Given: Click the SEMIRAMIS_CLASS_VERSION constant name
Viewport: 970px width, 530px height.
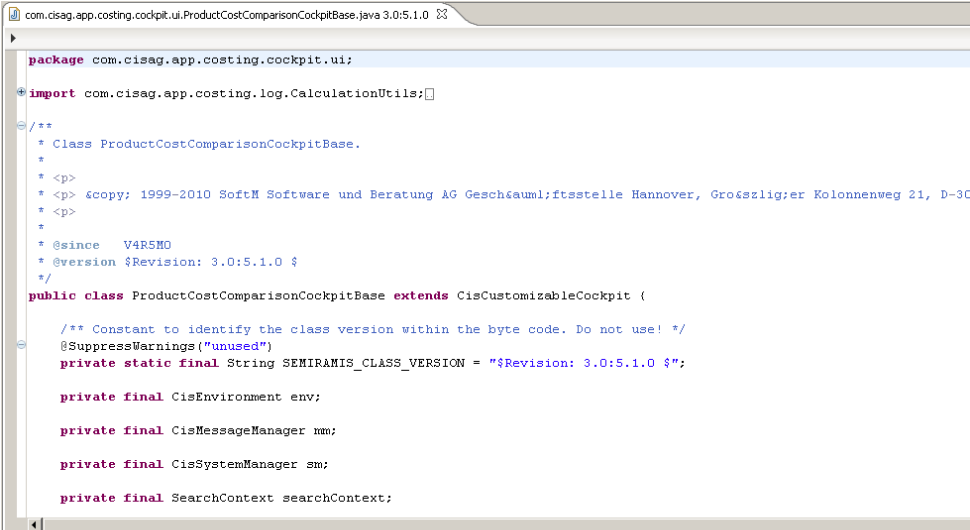Looking at the screenshot, I should (370, 363).
